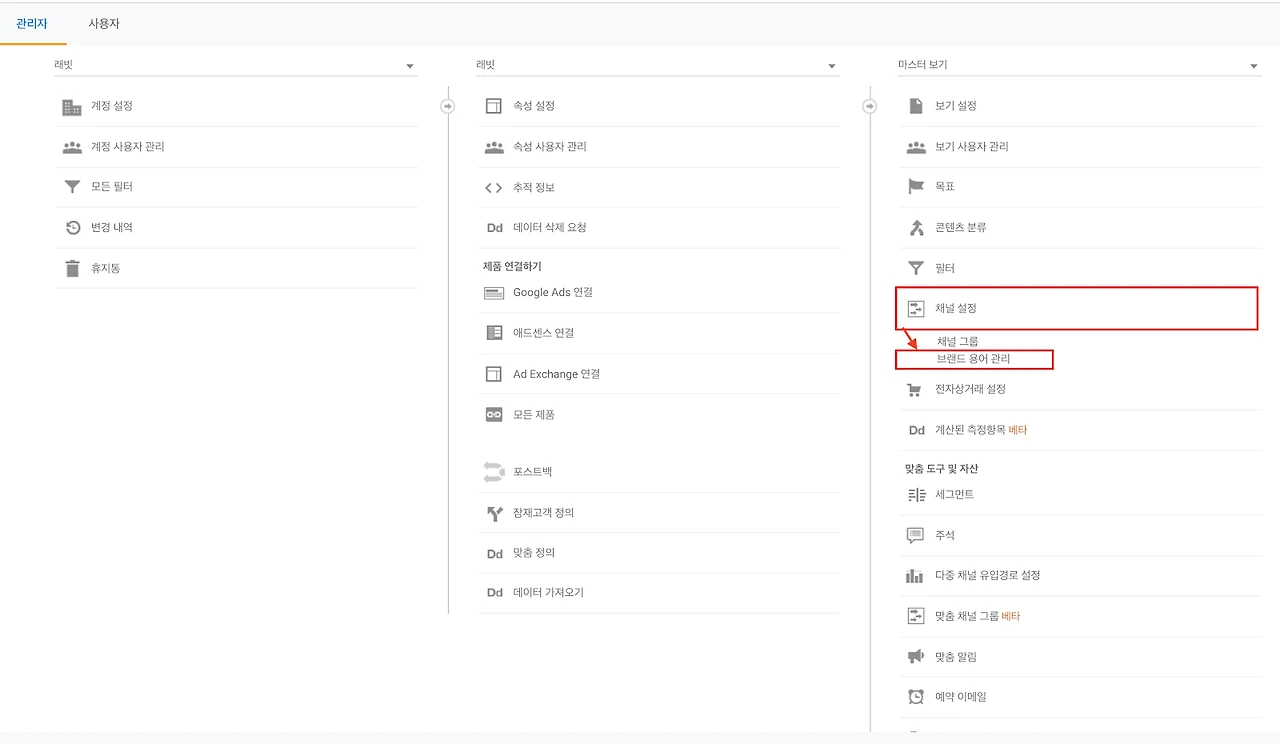Open the 맞춤 정의 link
Image resolution: width=1280 pixels, height=744 pixels.
click(534, 553)
